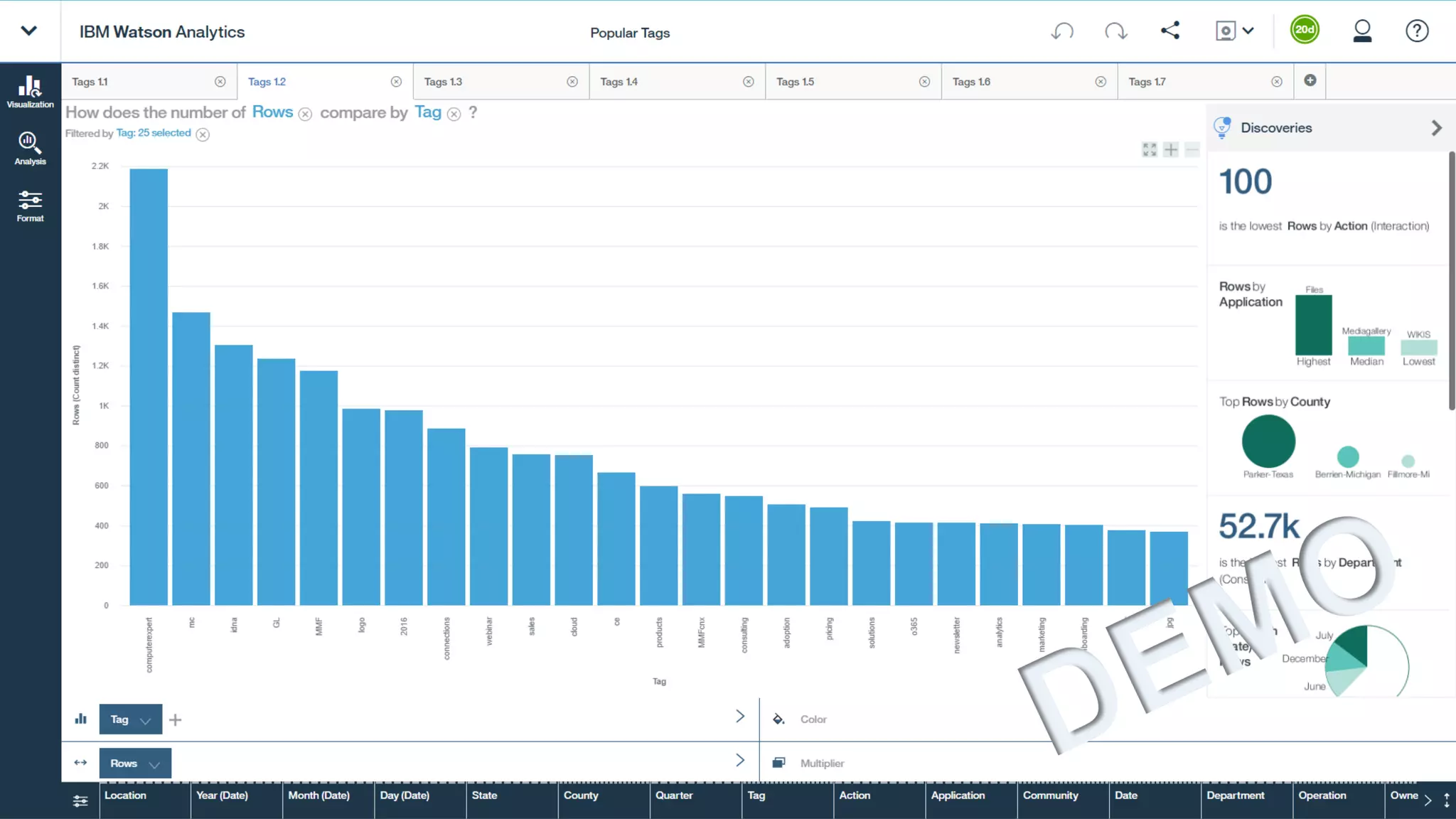Collapse the Discoveries panel chevron
Screen dimensions: 1456x819
tap(1436, 128)
